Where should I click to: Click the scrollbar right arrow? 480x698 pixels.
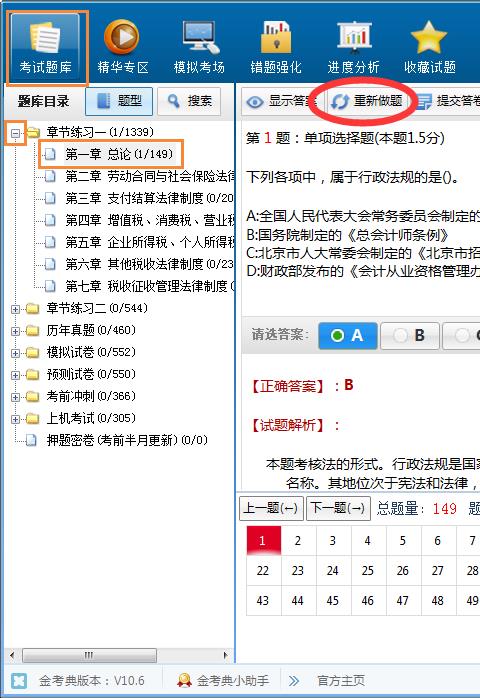[x=226, y=655]
